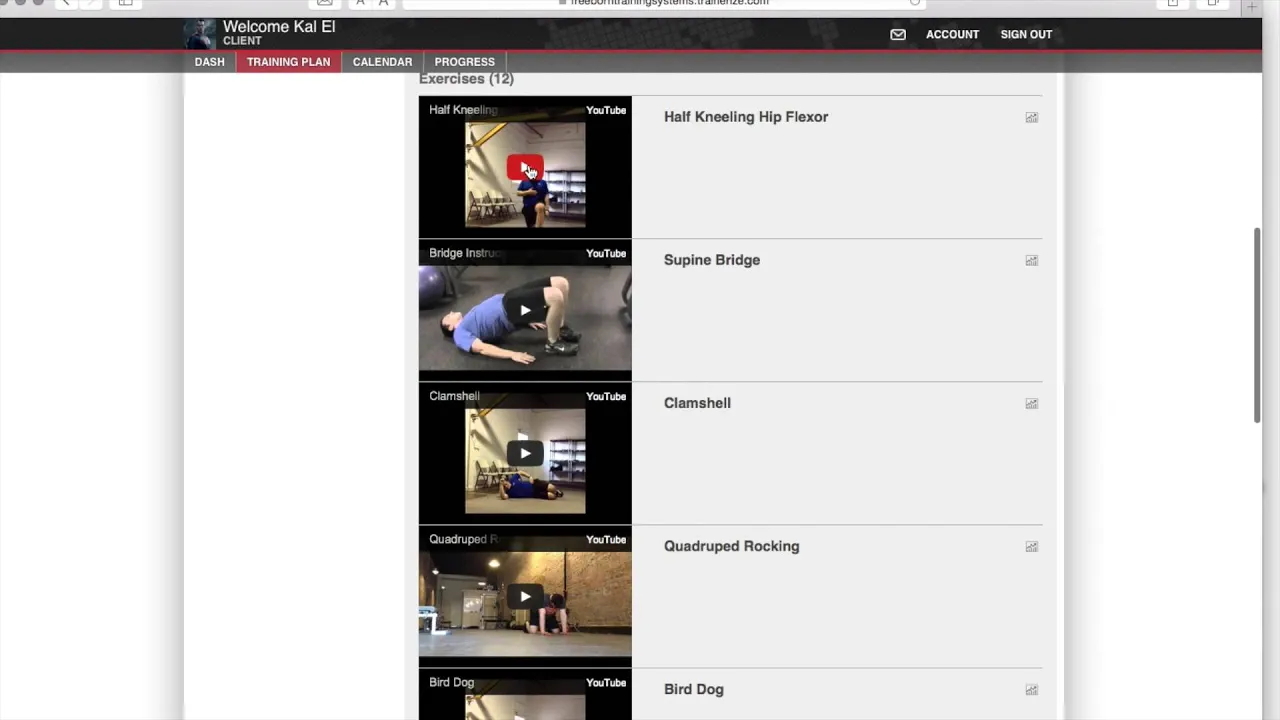Click the 'Bird Dog' video title overlay
The width and height of the screenshot is (1280, 720).
pos(451,682)
